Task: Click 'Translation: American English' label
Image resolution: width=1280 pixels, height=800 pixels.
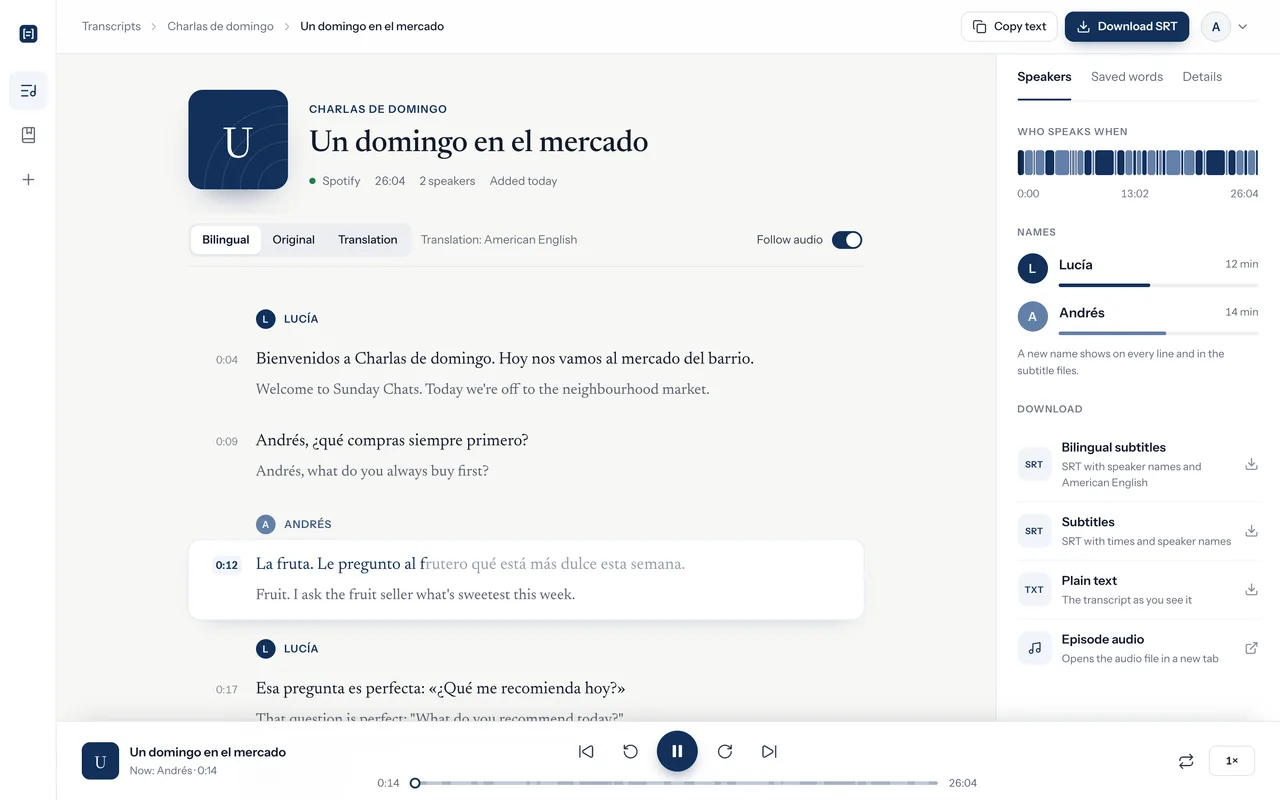Action: click(499, 240)
